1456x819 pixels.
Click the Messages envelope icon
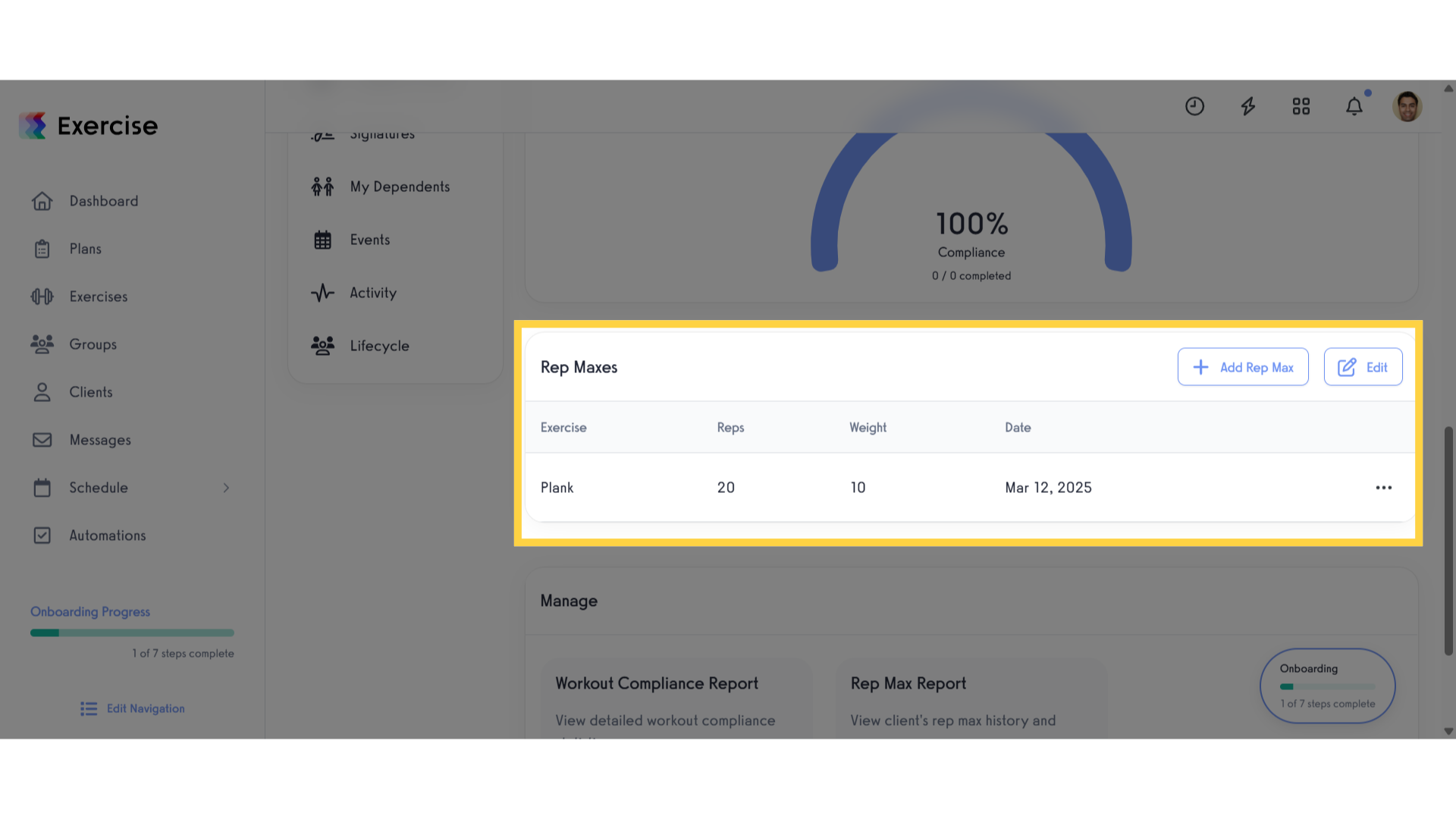click(x=42, y=440)
